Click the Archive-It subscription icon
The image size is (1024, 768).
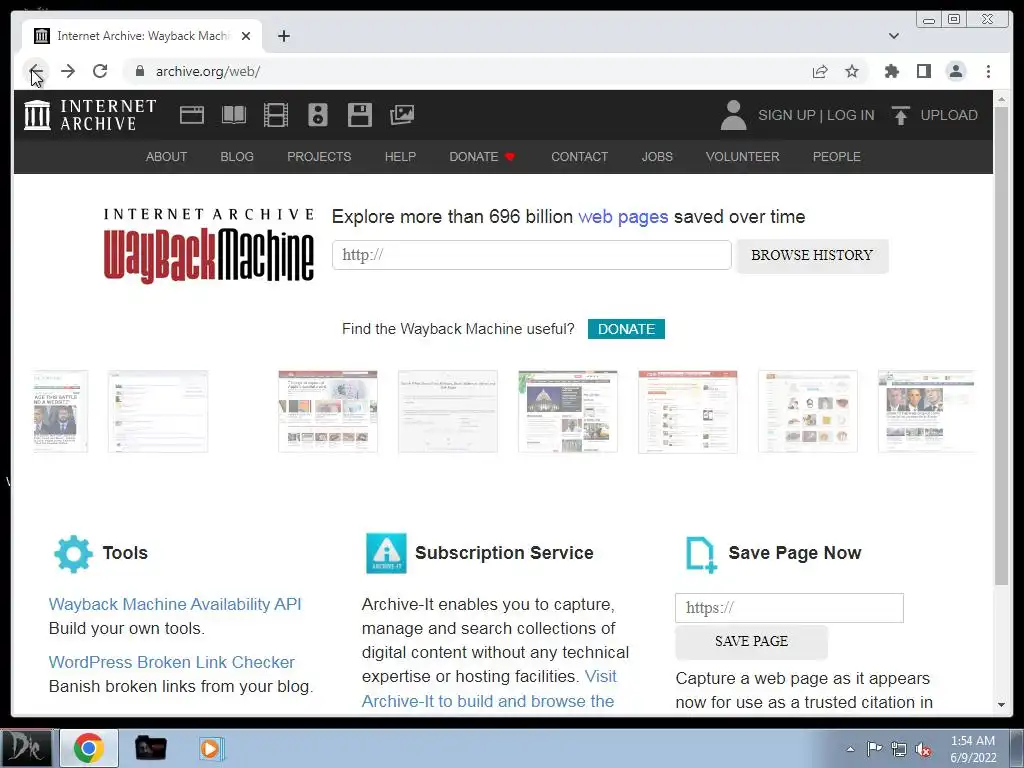point(386,553)
